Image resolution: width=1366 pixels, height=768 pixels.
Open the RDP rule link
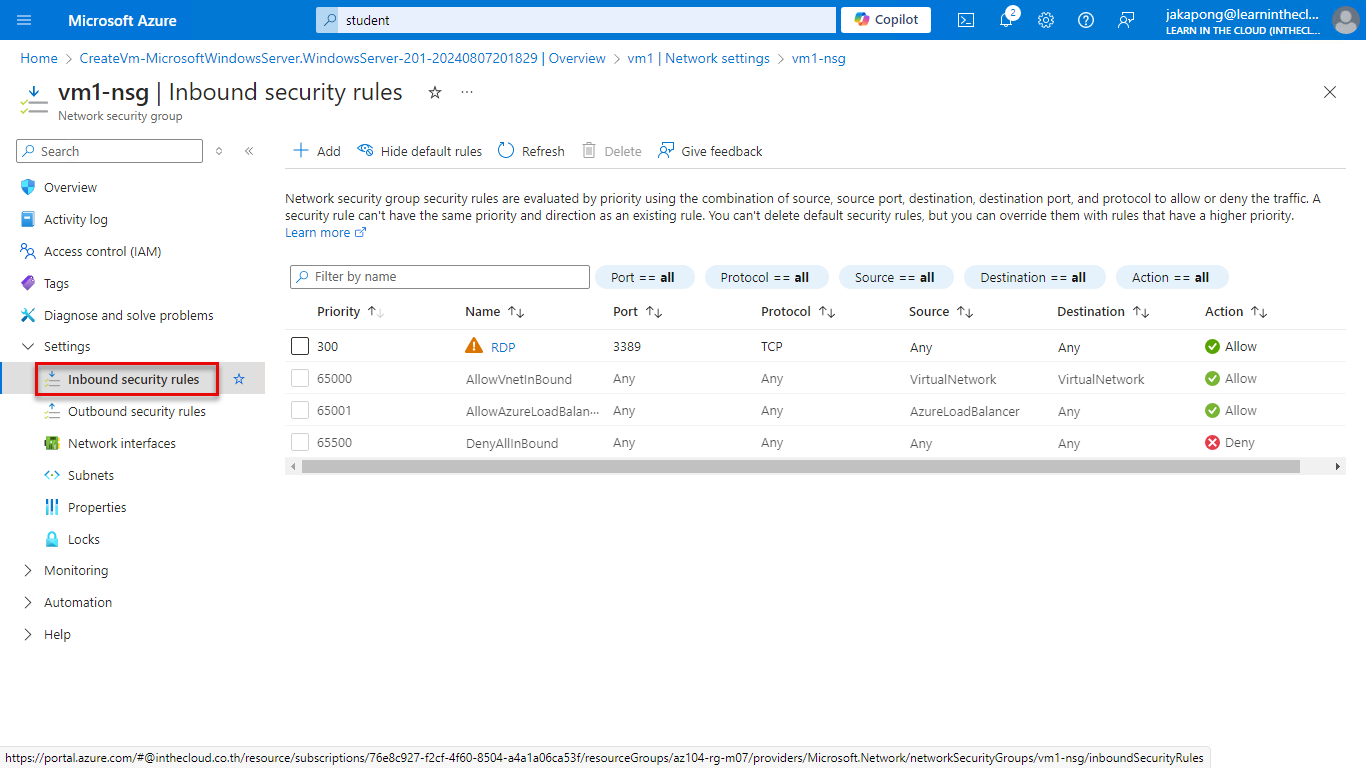503,347
